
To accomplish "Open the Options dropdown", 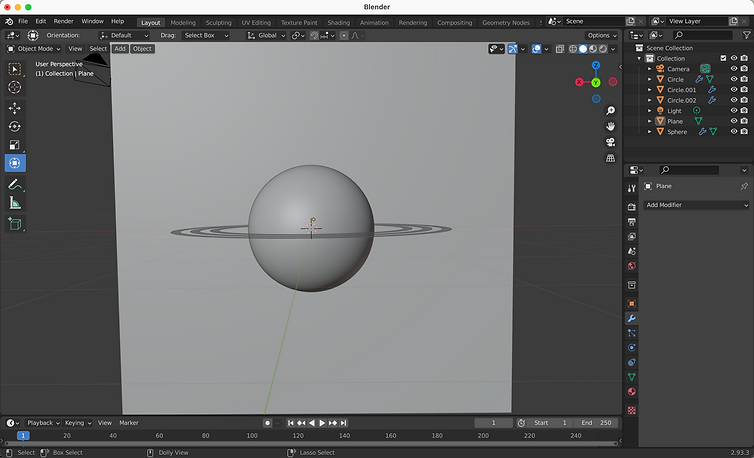I will (602, 35).
